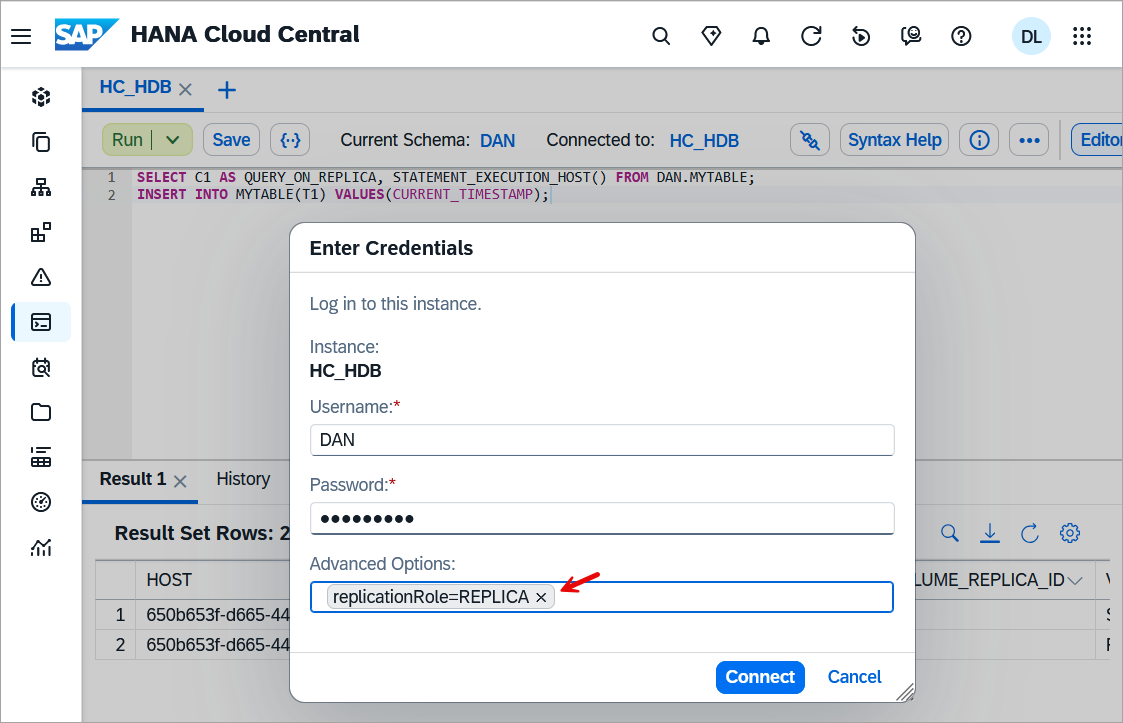Click the DAN current schema link
Viewport: 1123px width, 723px height.
498,140
